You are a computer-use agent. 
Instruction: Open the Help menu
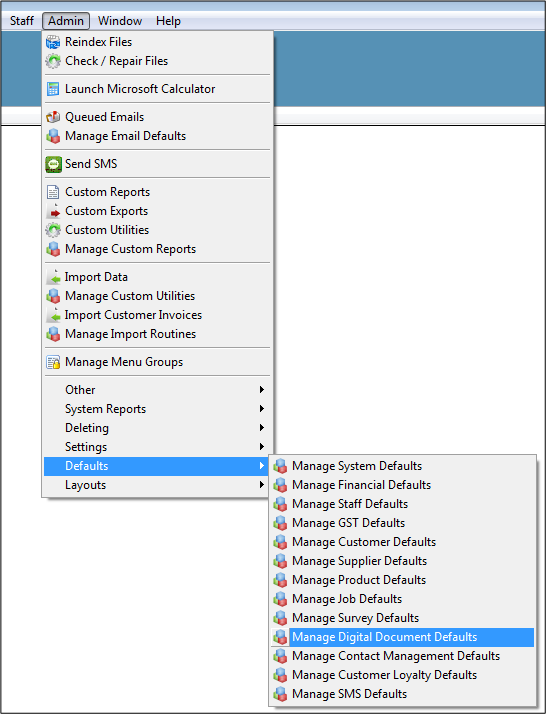(168, 21)
